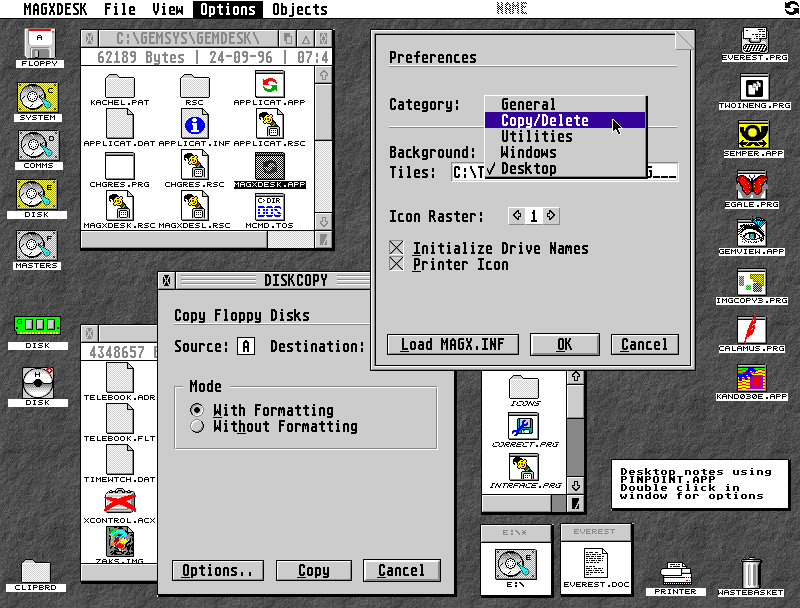Select the CLIPBRD folder icon

36,572
